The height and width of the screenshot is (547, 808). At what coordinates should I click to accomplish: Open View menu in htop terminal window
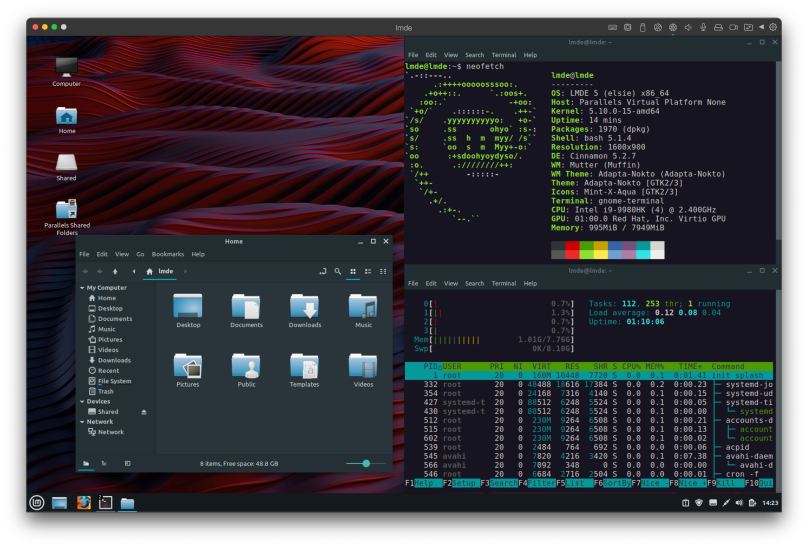tap(451, 284)
